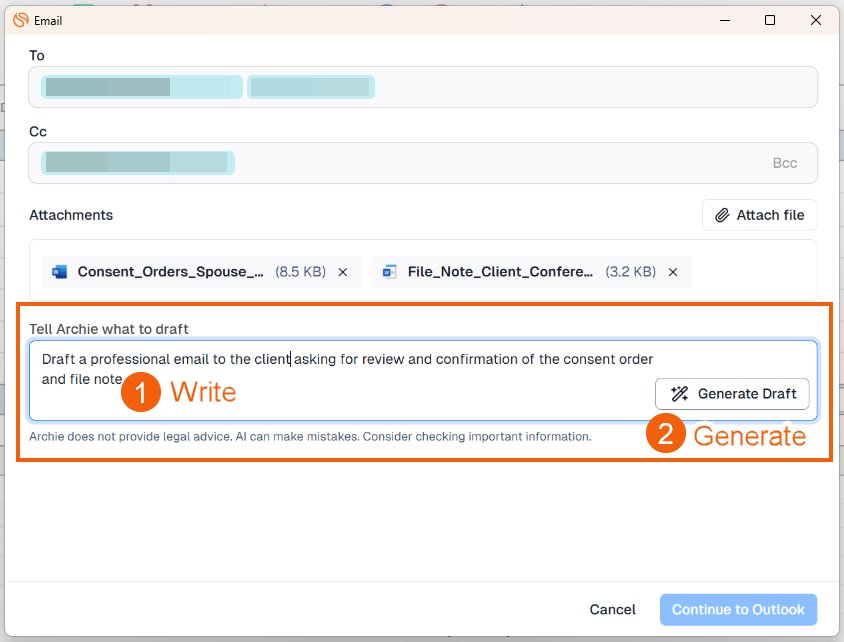
Task: Click the Attach file paperclip button
Action: 759,215
